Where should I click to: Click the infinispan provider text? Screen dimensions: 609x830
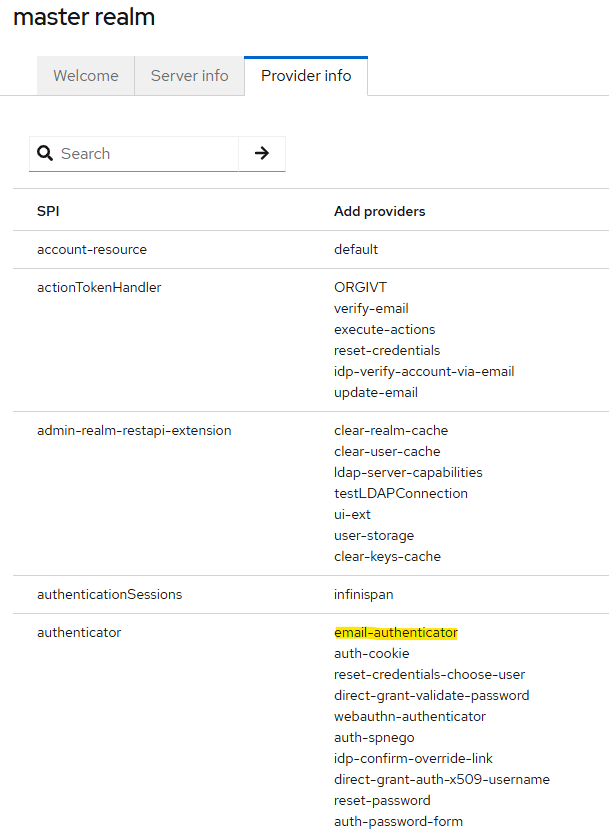pos(363,594)
